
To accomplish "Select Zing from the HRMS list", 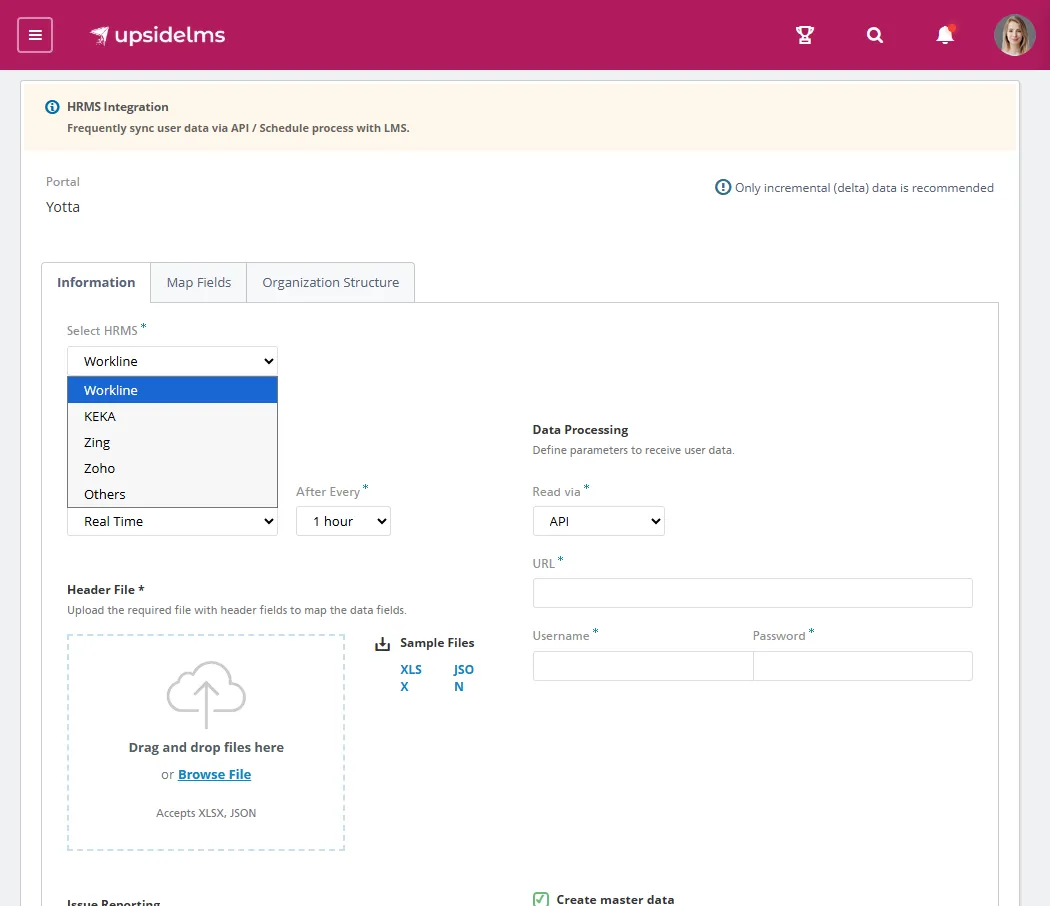I will coord(172,443).
